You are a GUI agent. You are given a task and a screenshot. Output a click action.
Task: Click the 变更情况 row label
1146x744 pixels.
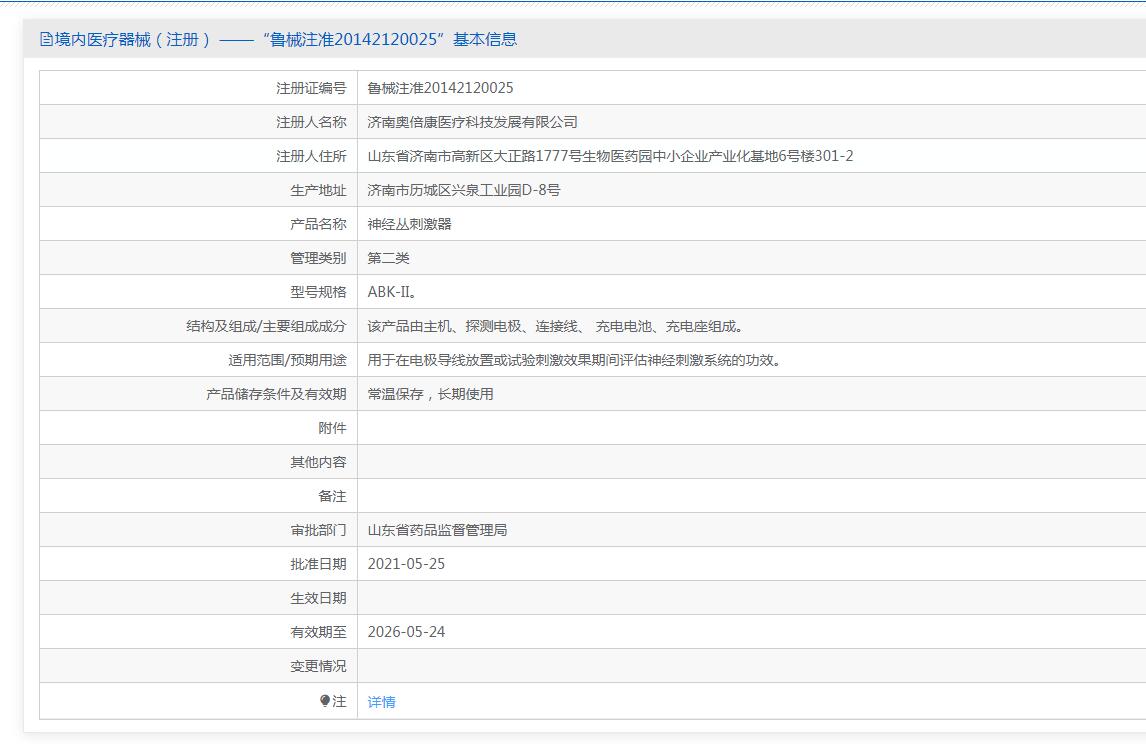pyautogui.click(x=318, y=666)
